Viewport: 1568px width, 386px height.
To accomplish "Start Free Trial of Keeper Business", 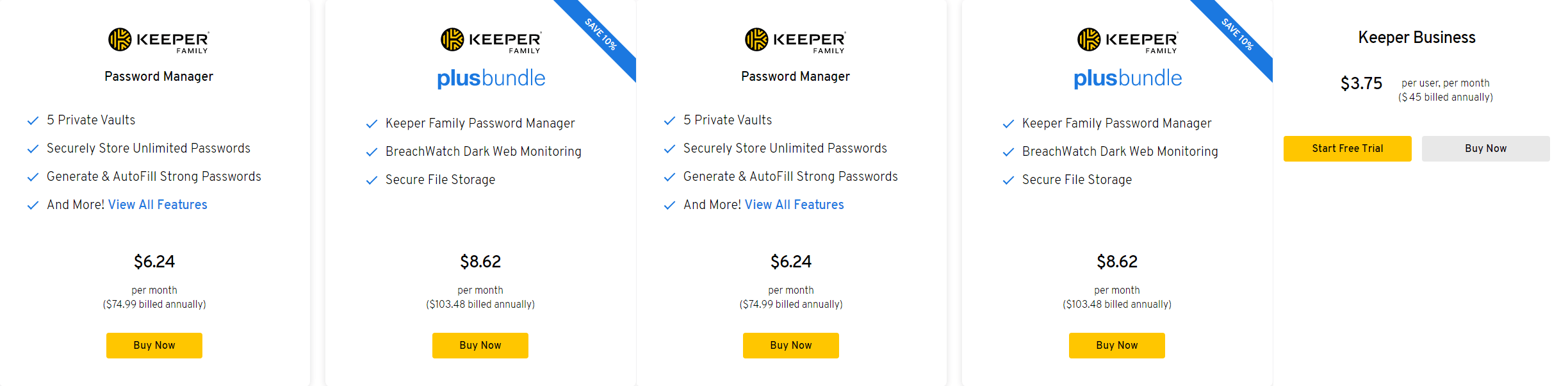I will tap(1348, 149).
